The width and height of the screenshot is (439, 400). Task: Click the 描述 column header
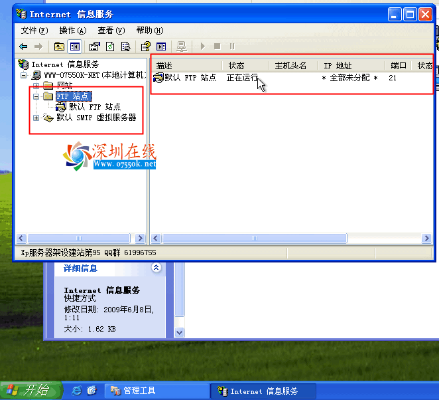pyautogui.click(x=186, y=65)
